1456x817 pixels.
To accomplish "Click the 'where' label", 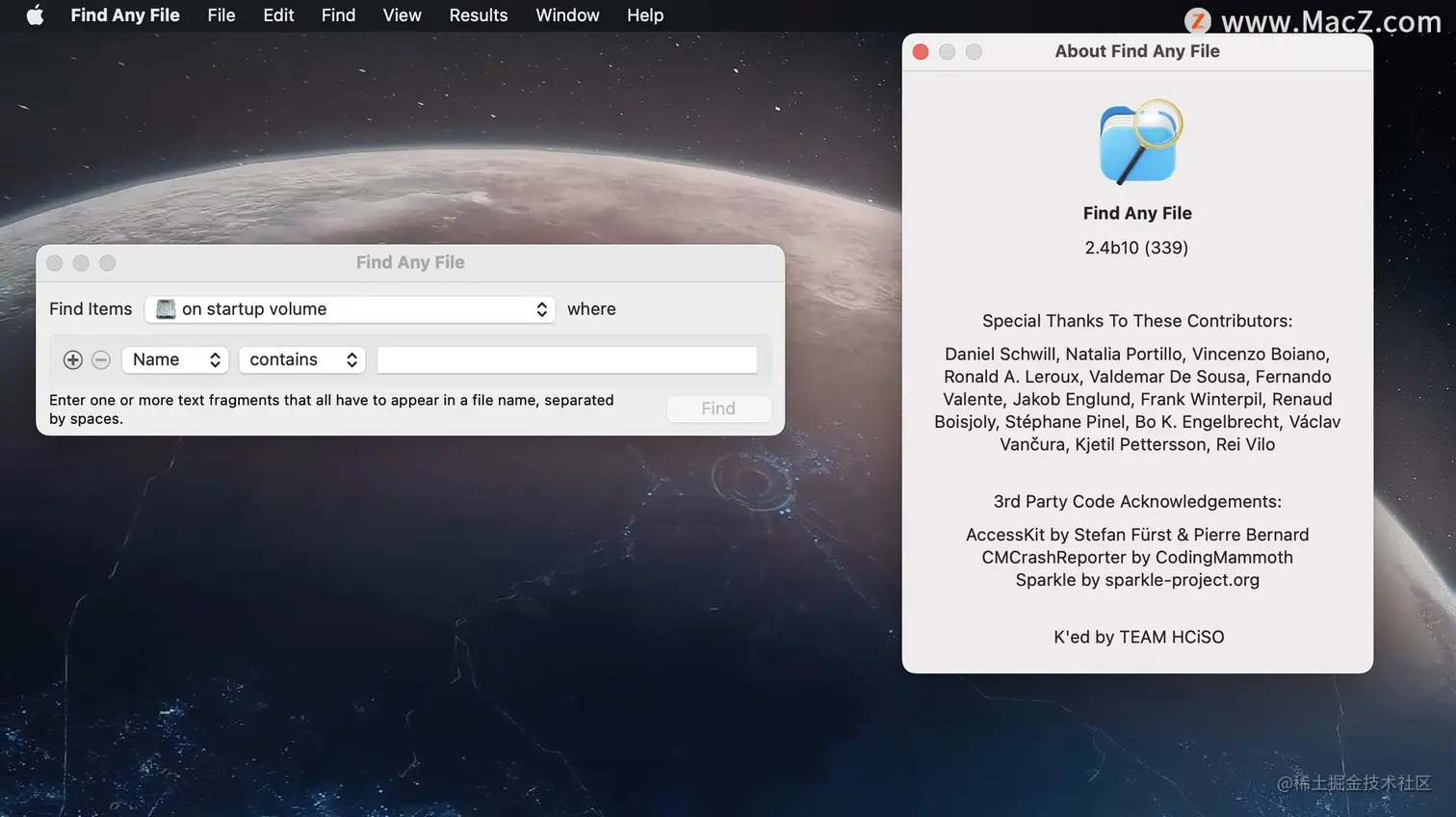I will click(591, 309).
